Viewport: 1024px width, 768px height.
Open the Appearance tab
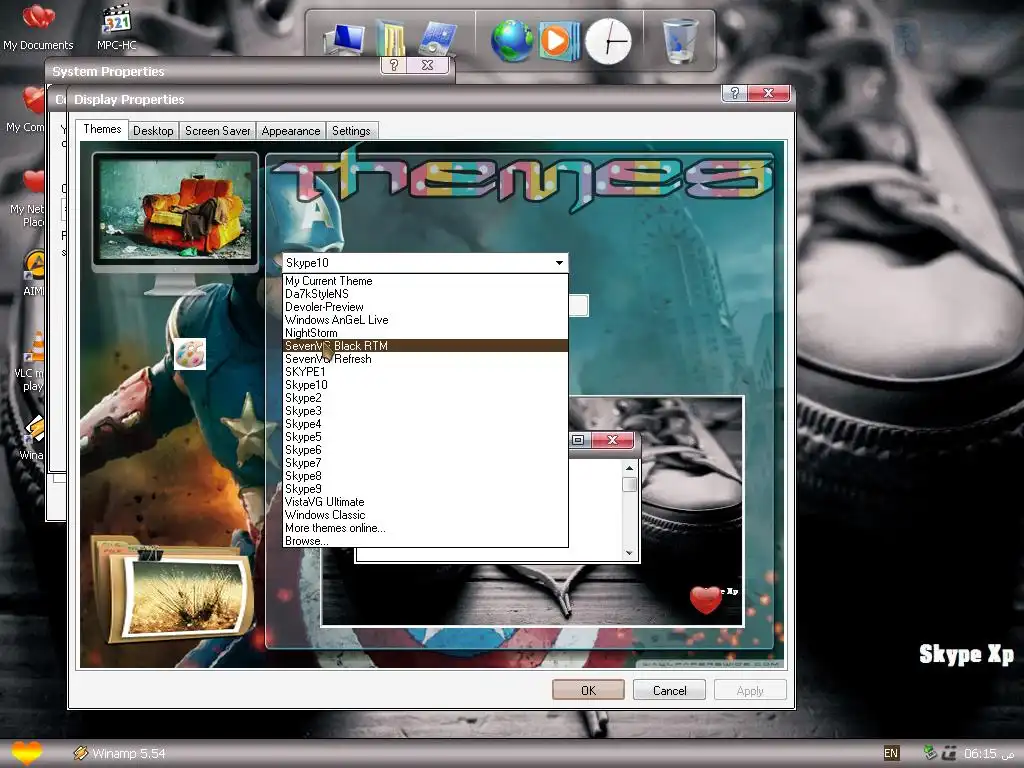(x=291, y=131)
